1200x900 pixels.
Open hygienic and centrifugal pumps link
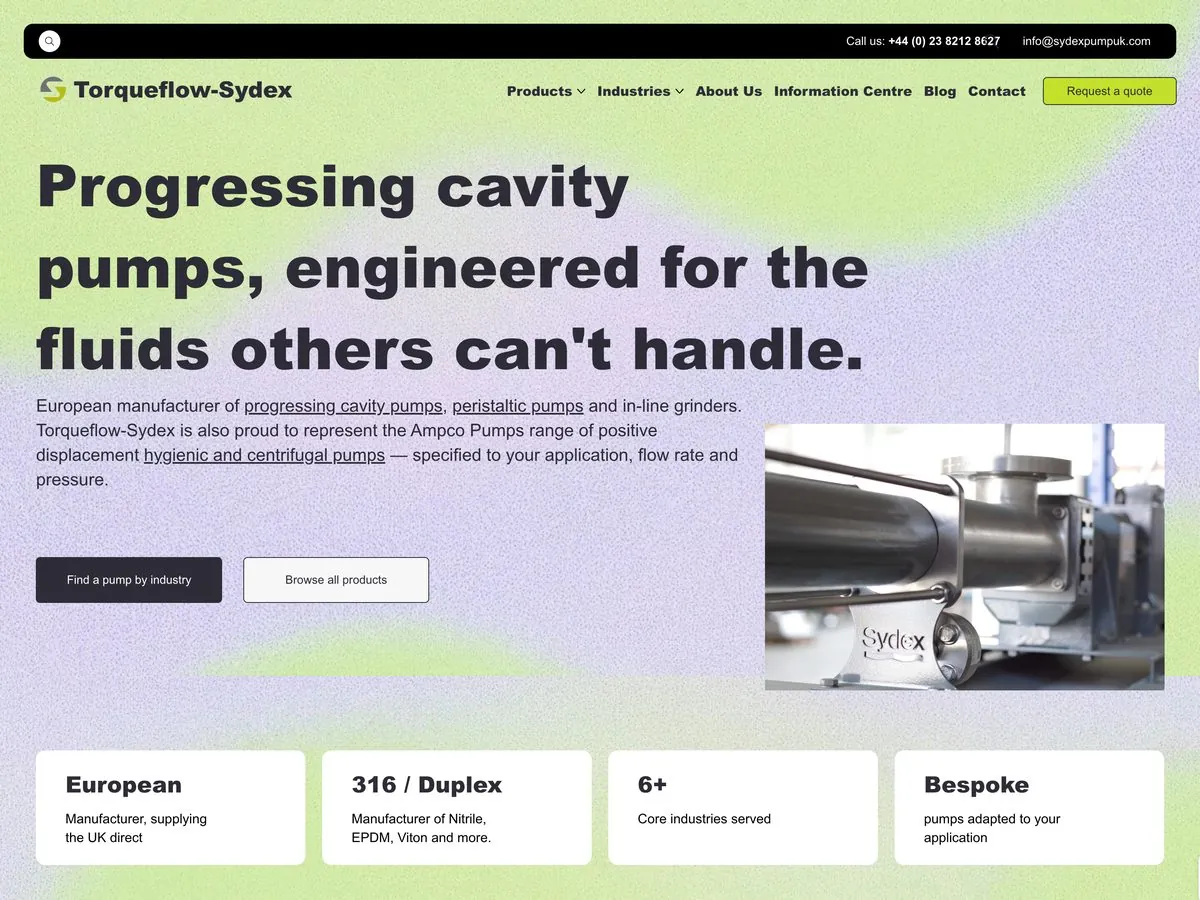click(x=264, y=455)
